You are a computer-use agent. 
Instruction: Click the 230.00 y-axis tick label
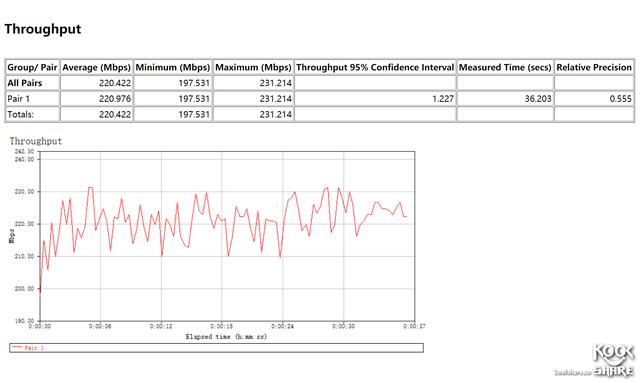tap(24, 192)
